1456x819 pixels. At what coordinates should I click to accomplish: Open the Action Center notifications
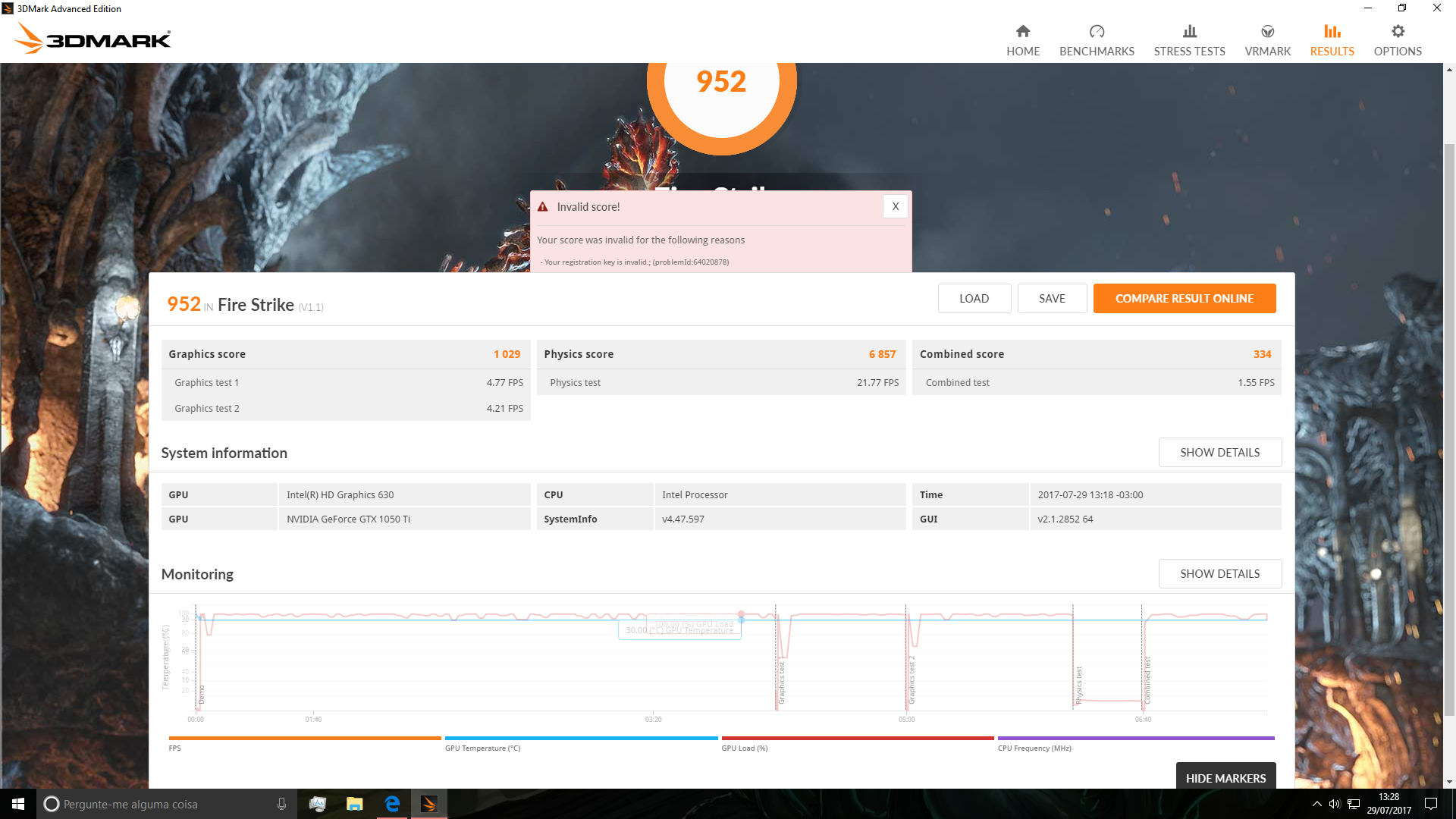(1431, 804)
